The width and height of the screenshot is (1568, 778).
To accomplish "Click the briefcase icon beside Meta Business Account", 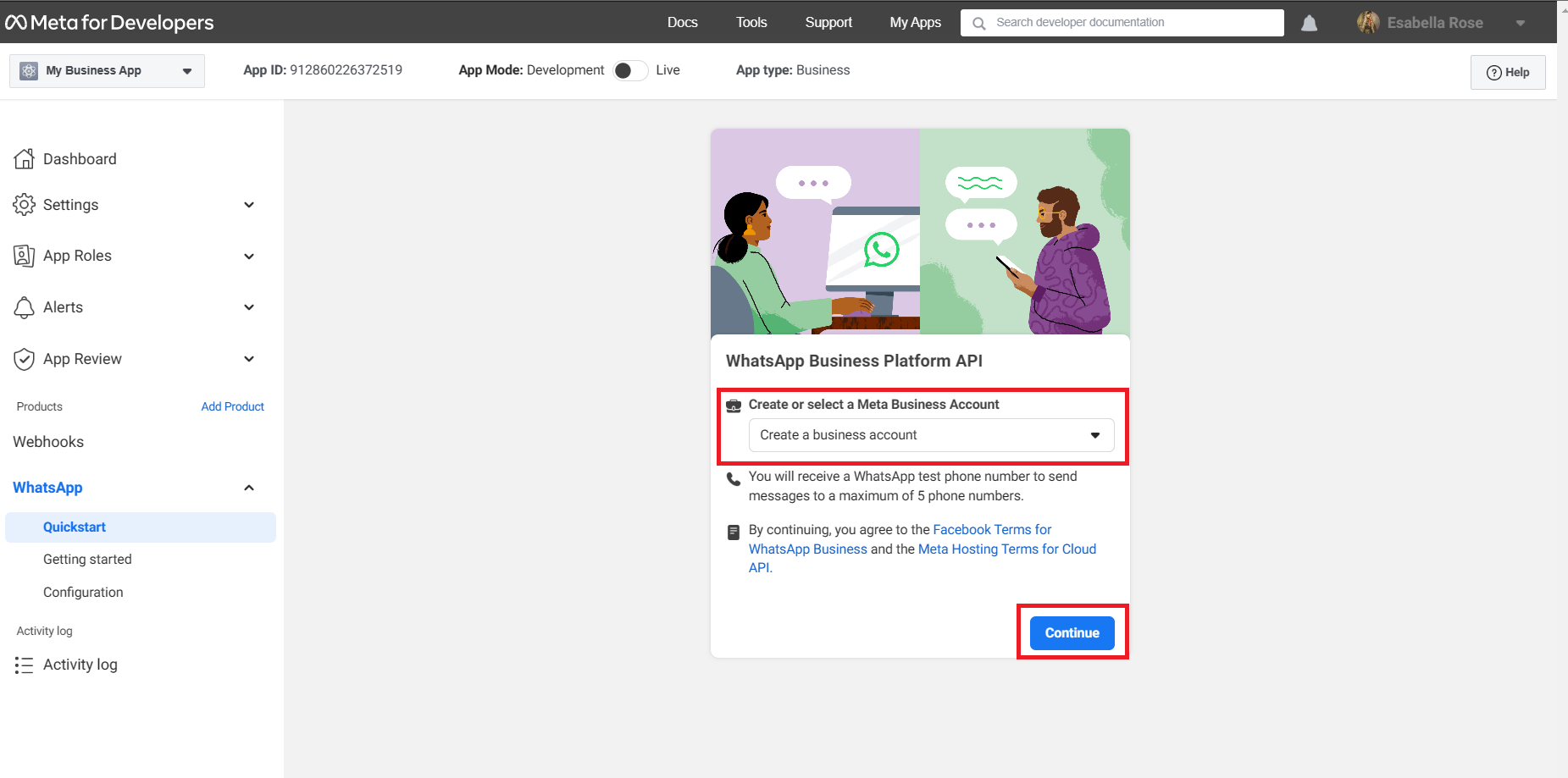I will [734, 406].
